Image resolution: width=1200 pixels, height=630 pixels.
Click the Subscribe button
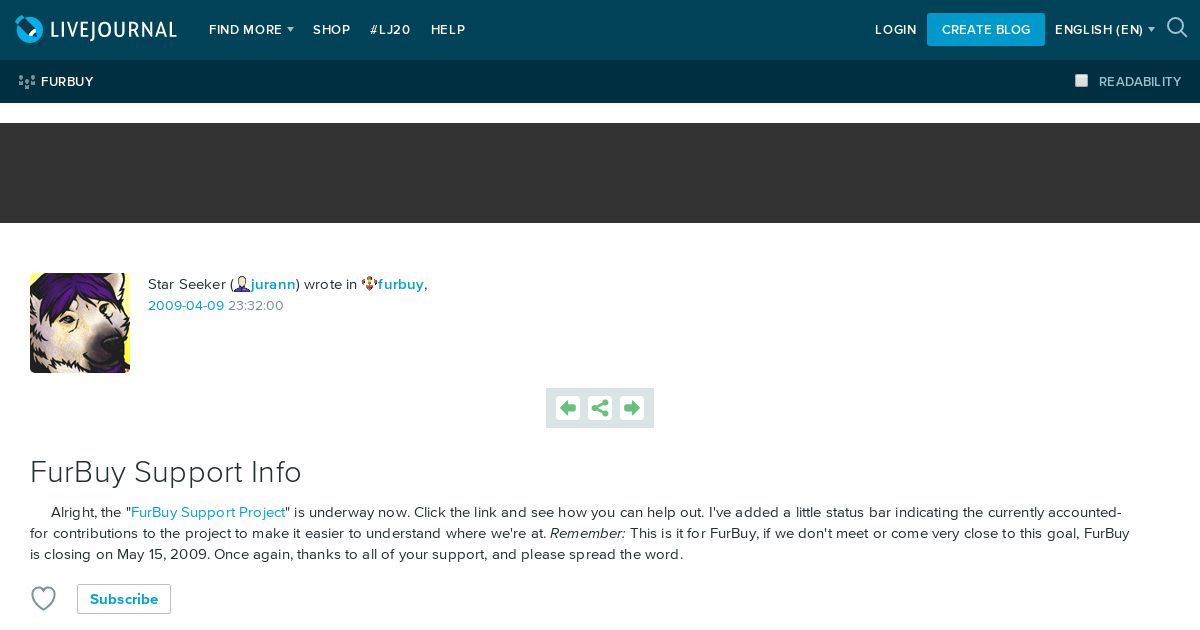[x=124, y=599]
